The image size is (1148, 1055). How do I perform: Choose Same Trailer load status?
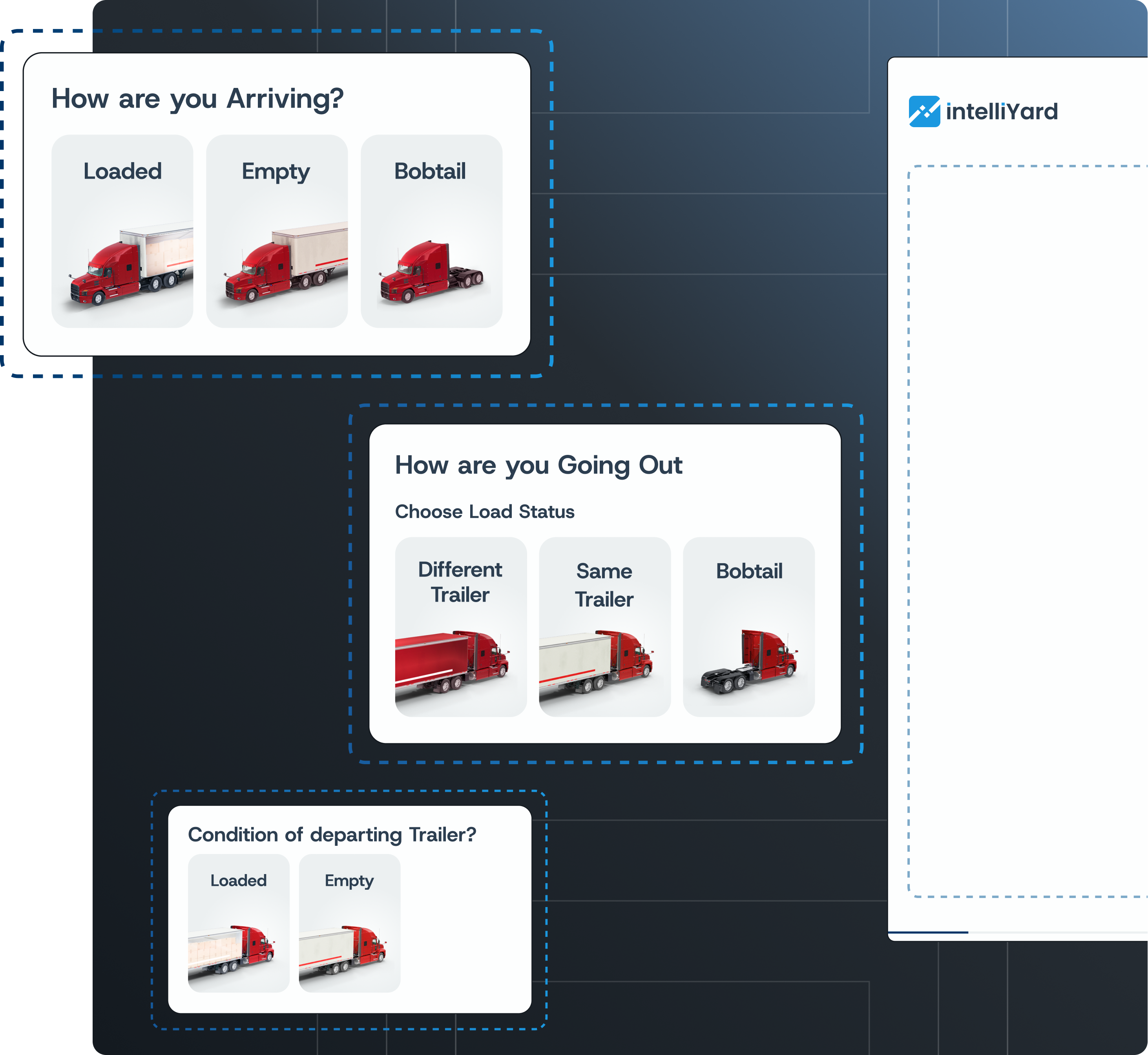pos(604,584)
